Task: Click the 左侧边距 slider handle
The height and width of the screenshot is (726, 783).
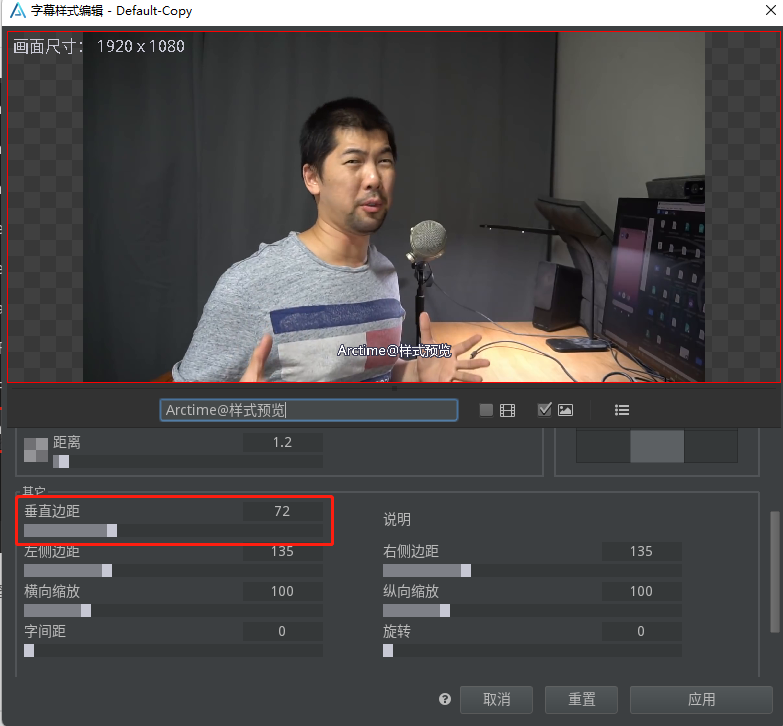Action: pyautogui.click(x=107, y=570)
